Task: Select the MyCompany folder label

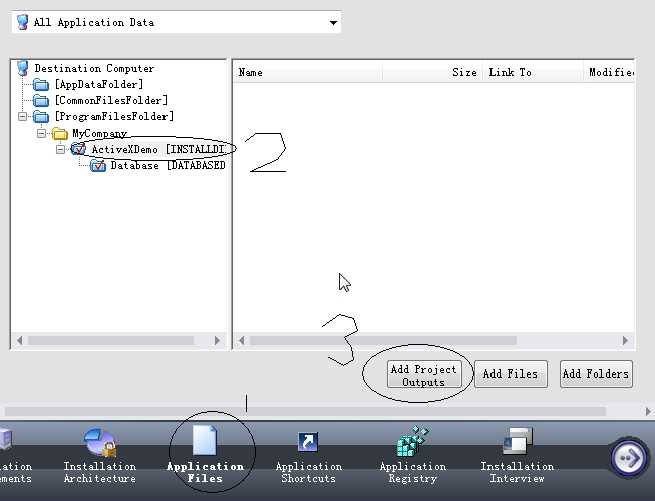Action: pos(99,133)
